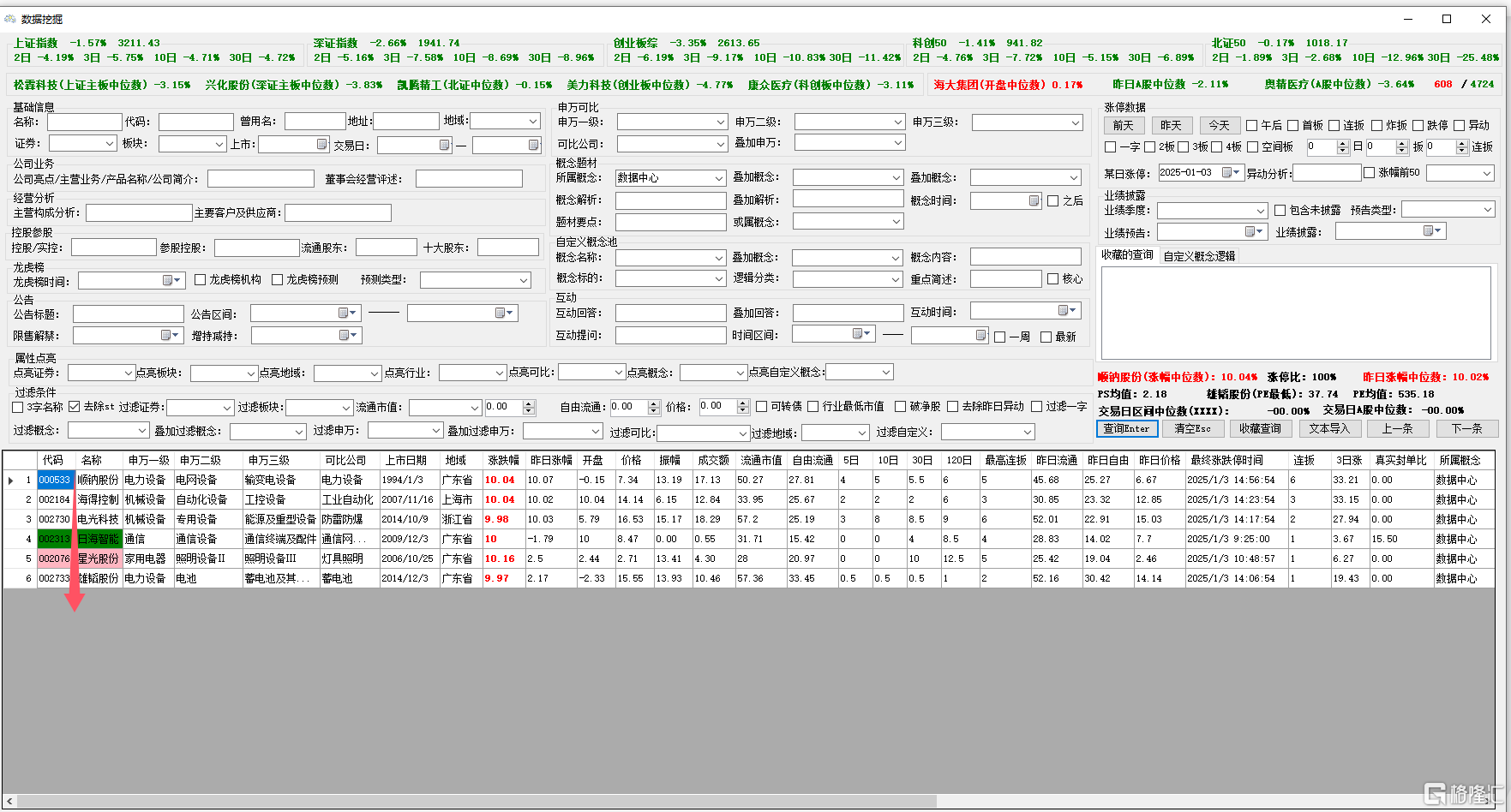Open the 地域 dropdown in 基础信息
1511x812 pixels.
click(x=531, y=121)
